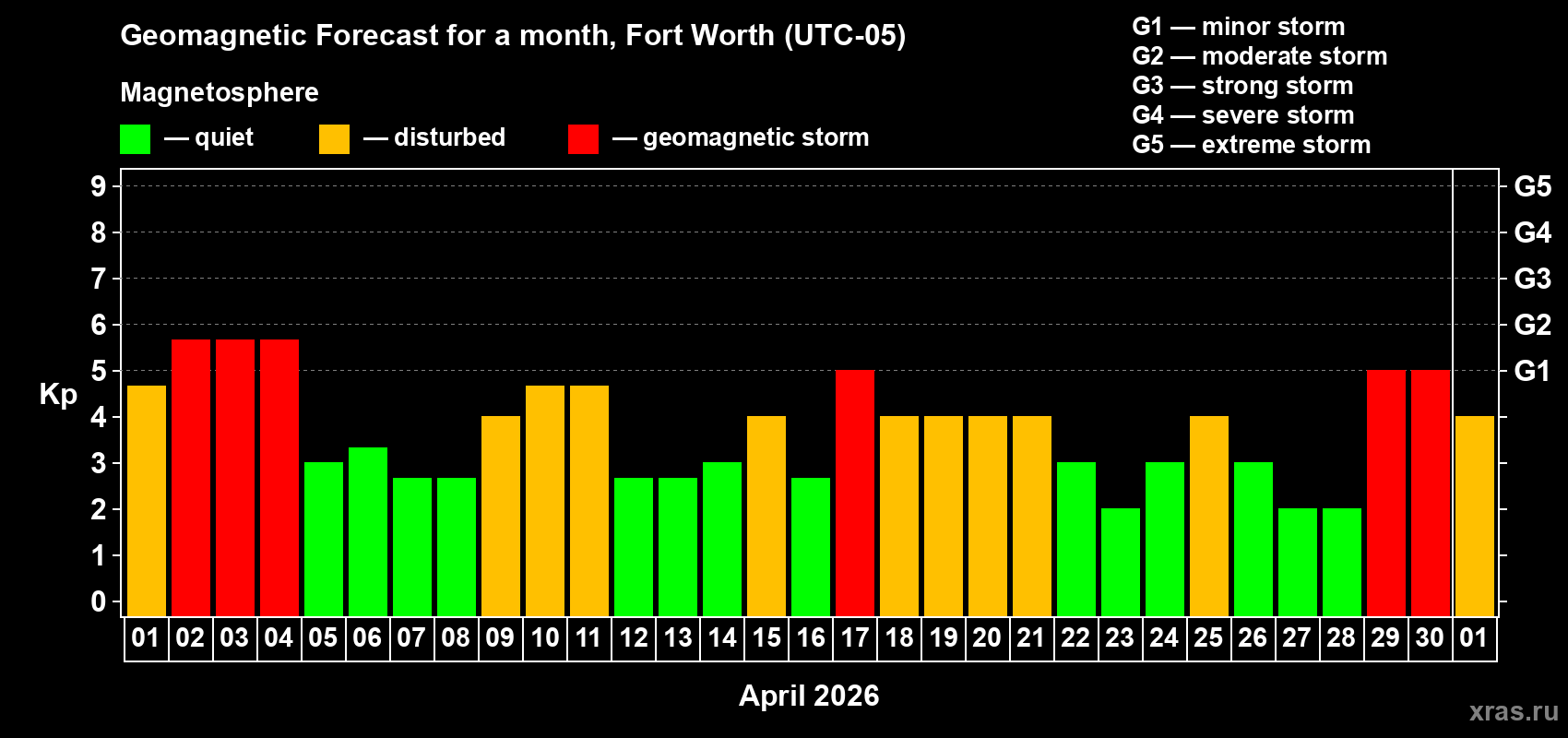Click the red bar for day 30

click(x=1431, y=494)
